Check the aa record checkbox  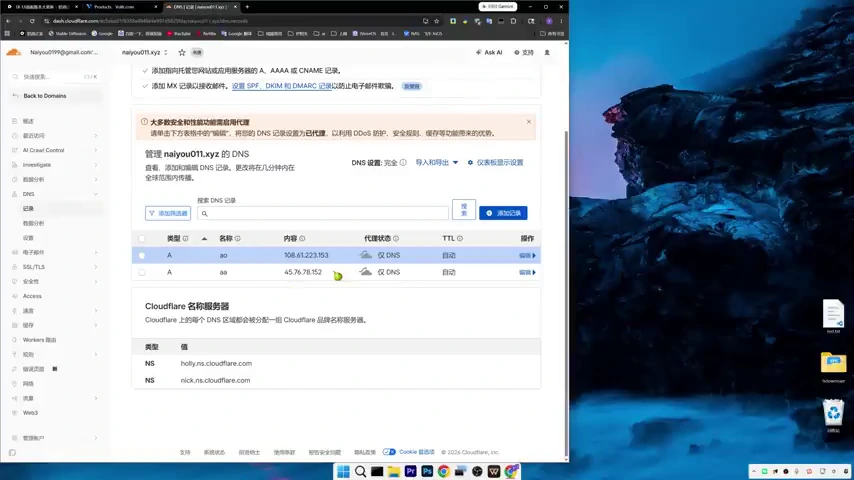(142, 272)
